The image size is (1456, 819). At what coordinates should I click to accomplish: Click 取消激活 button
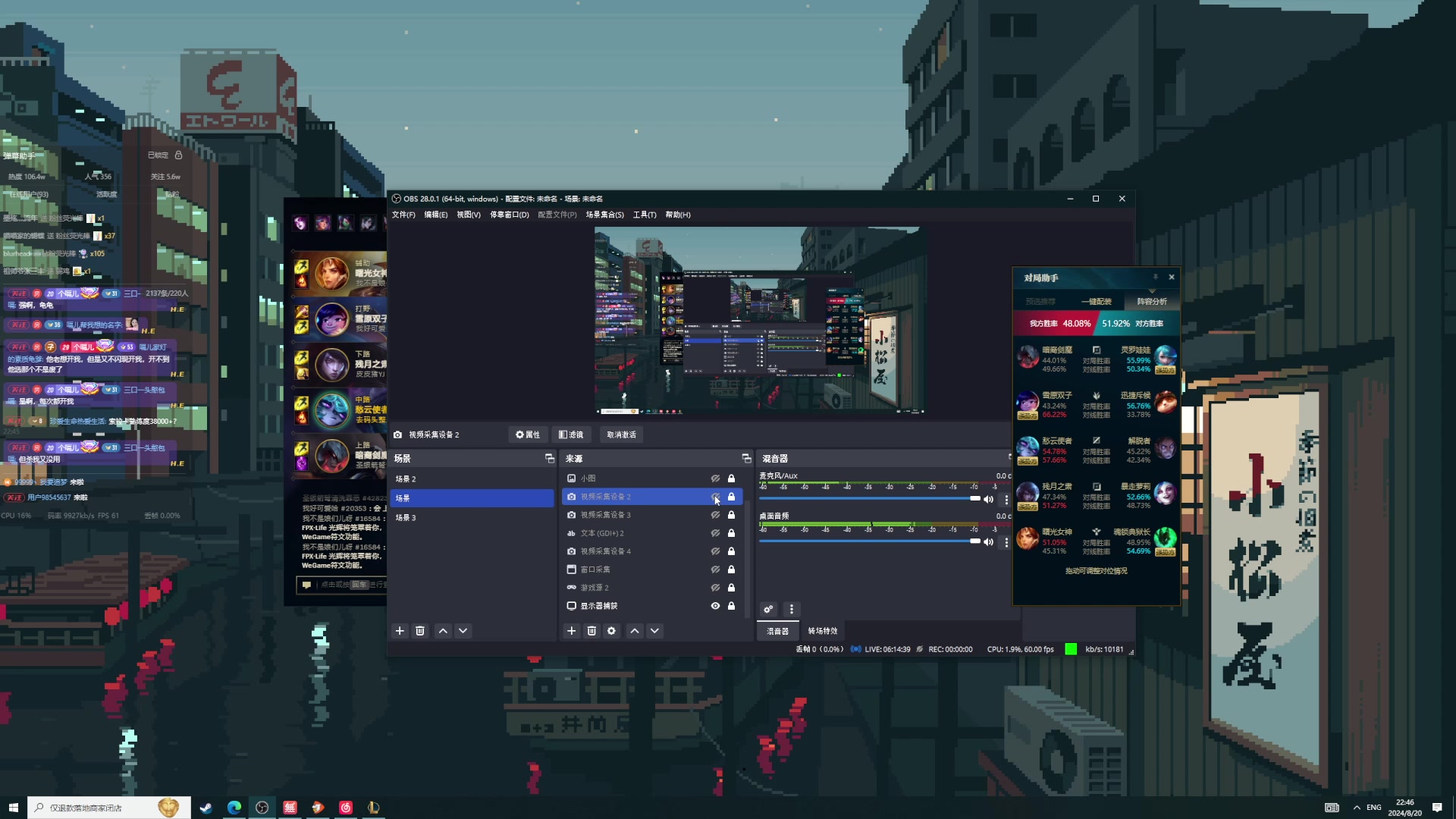(x=621, y=435)
